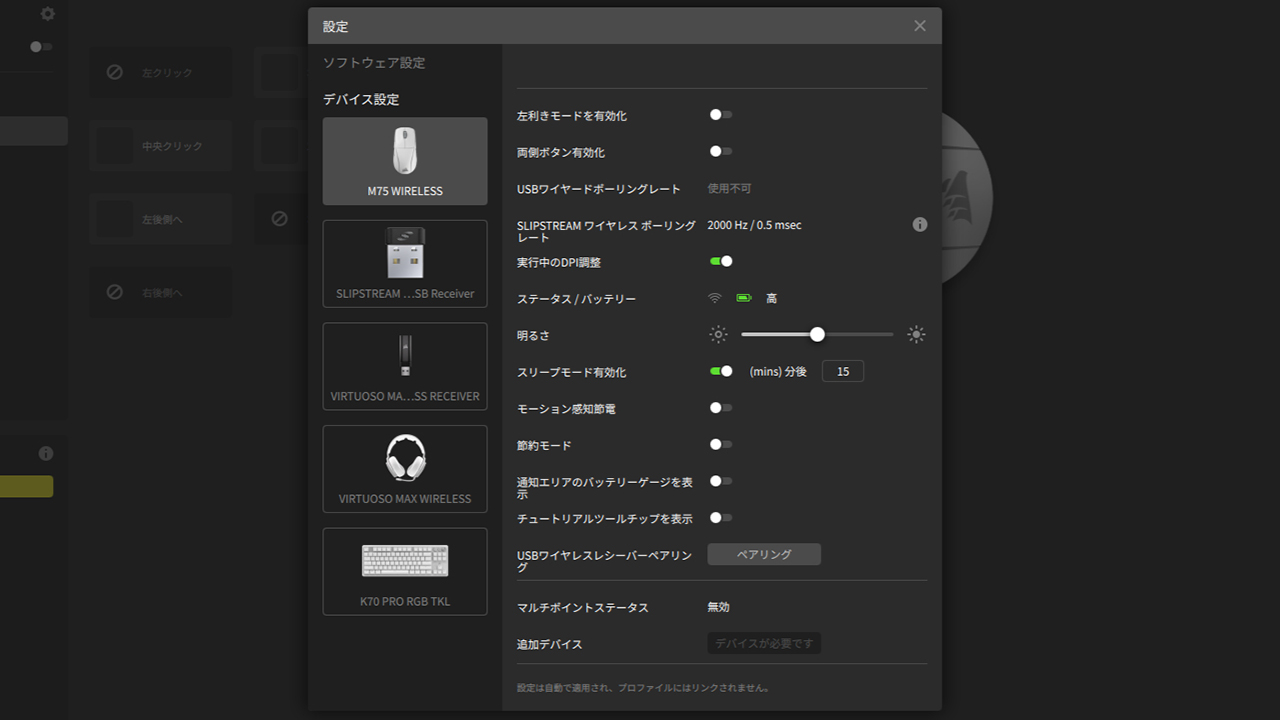The width and height of the screenshot is (1280, 720).
Task: Select the M75 WIRELESS mouse device
Action: click(x=405, y=161)
